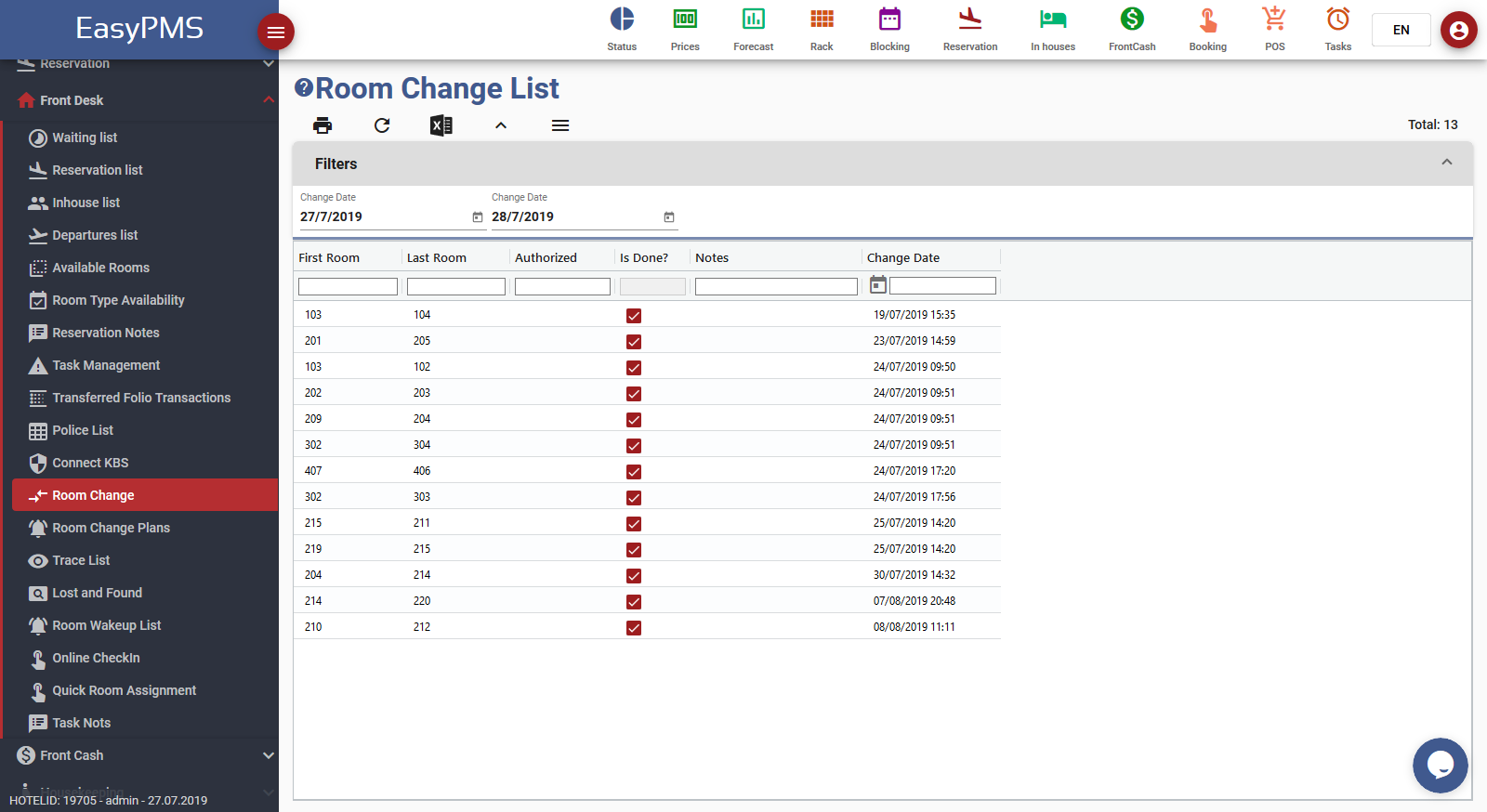Viewport: 1487px width, 812px height.
Task: Toggle Is Done checkbox for room 407 row
Action: click(x=634, y=472)
